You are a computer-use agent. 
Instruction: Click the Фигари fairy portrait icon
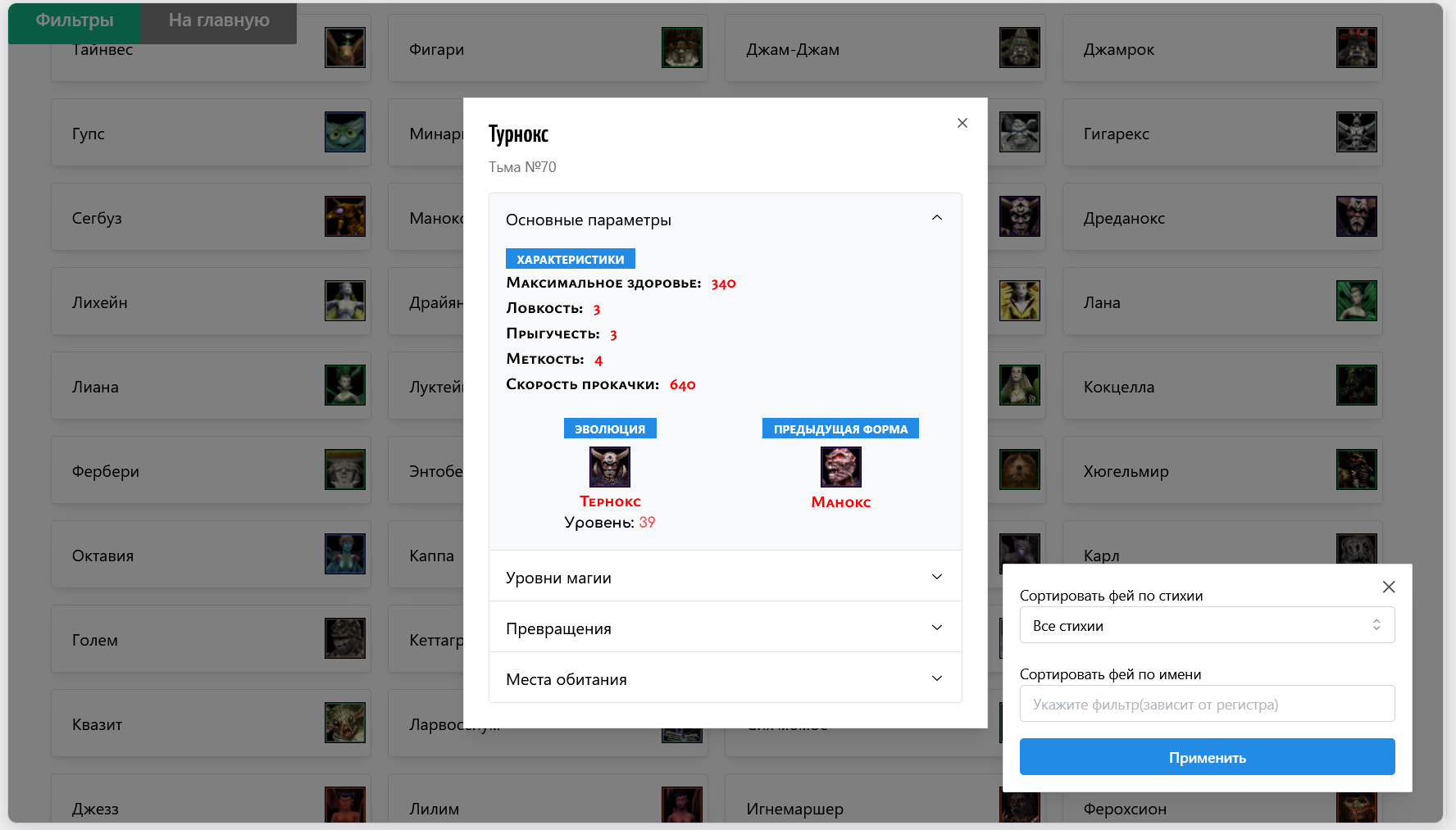pyautogui.click(x=682, y=48)
